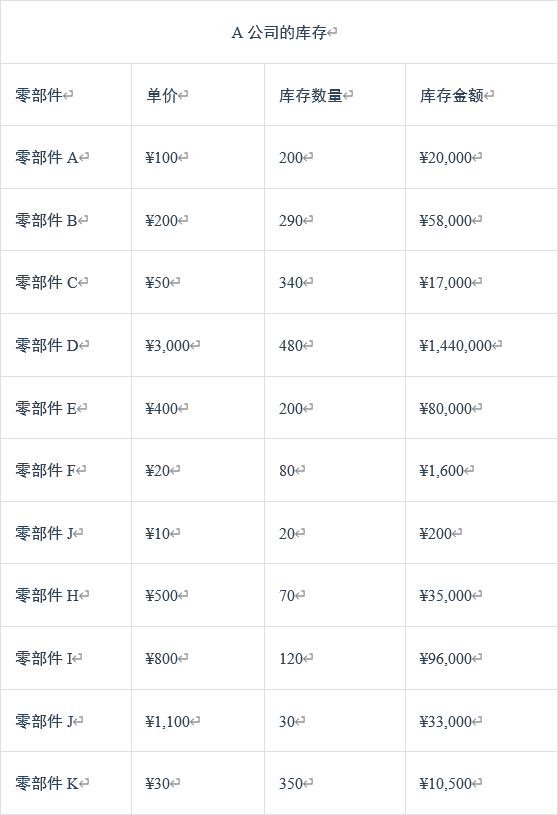Select the 单价 column header cell
The width and height of the screenshot is (558, 815).
198,95
